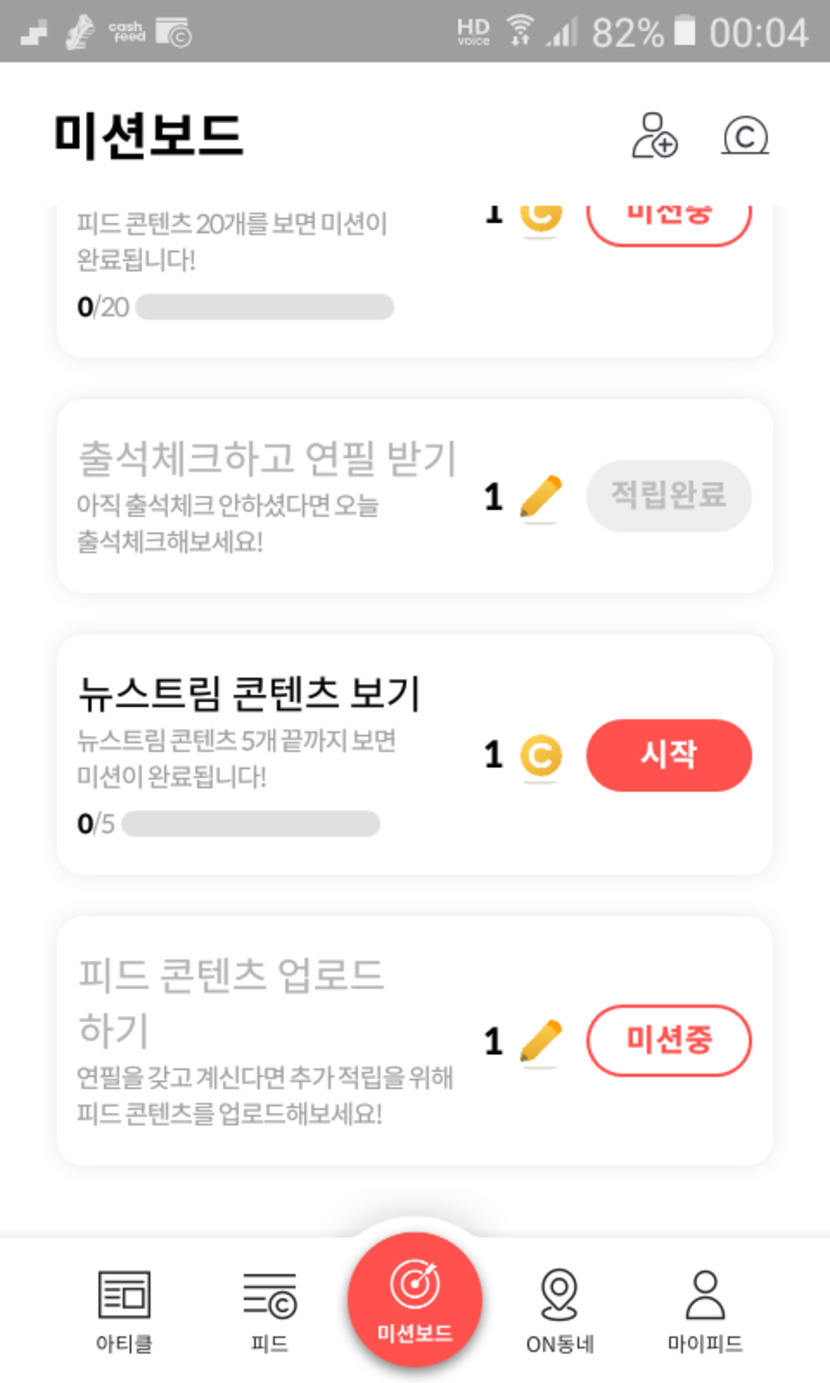830x1383 pixels.
Task: Tap the partially hidden top 미션중 button
Action: pos(668,221)
